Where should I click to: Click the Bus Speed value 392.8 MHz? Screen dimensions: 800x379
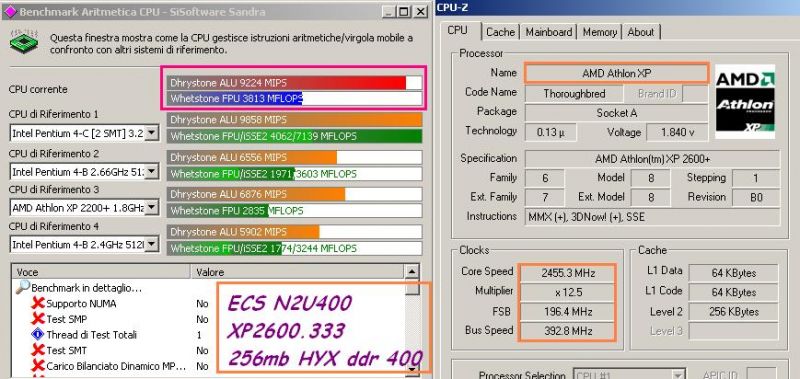tap(568, 331)
